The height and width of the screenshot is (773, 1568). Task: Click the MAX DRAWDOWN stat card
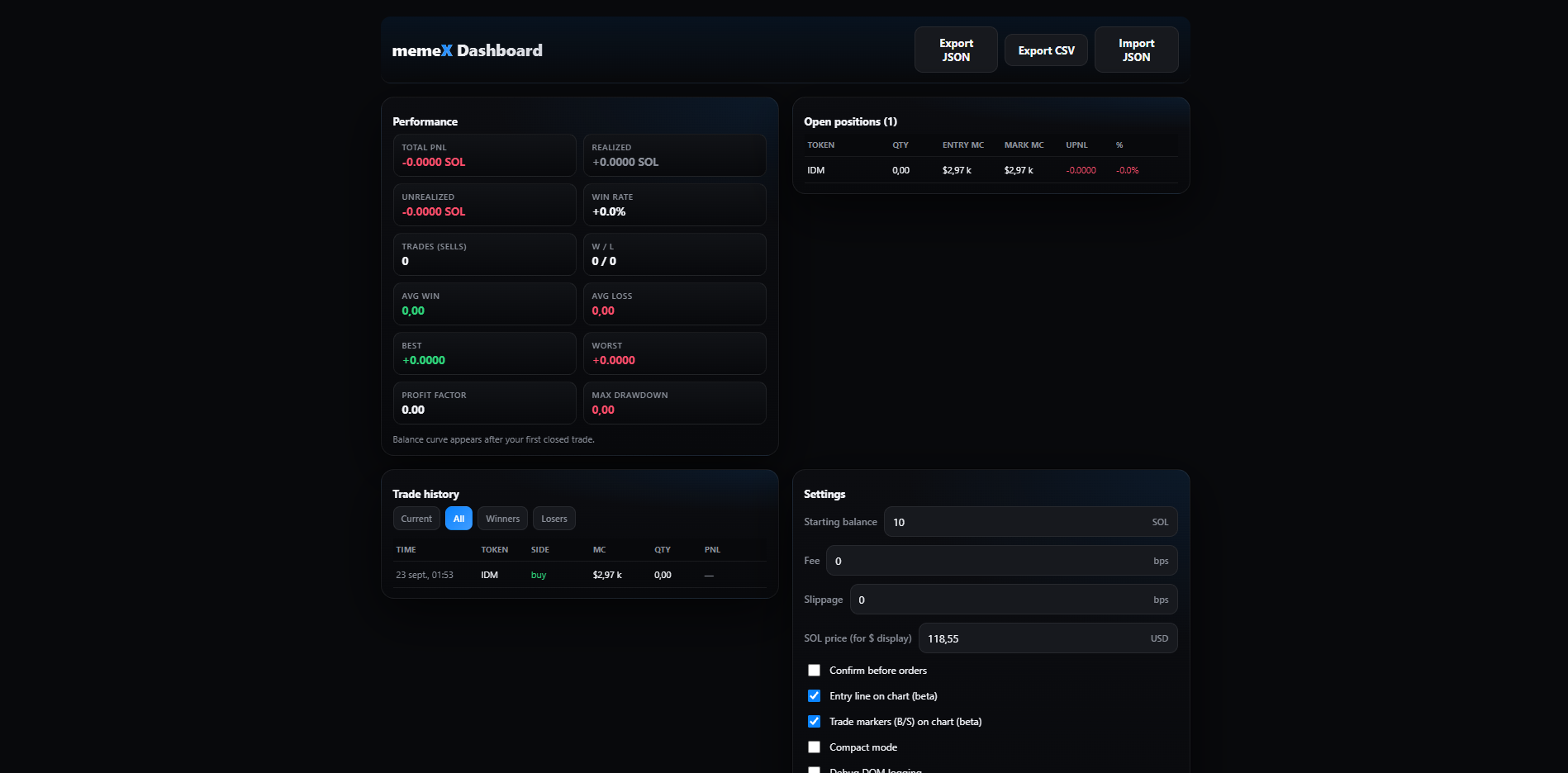pyautogui.click(x=674, y=403)
